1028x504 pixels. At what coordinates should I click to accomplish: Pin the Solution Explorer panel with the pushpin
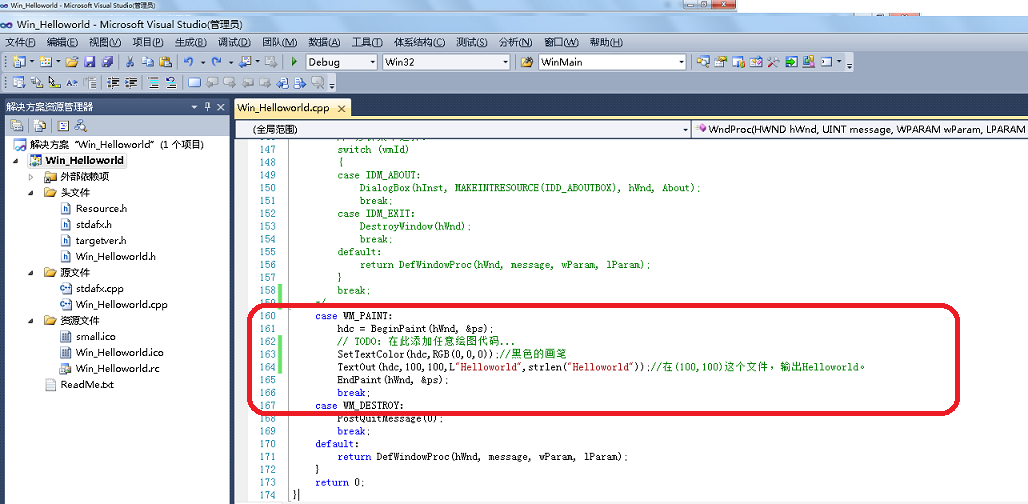208,107
